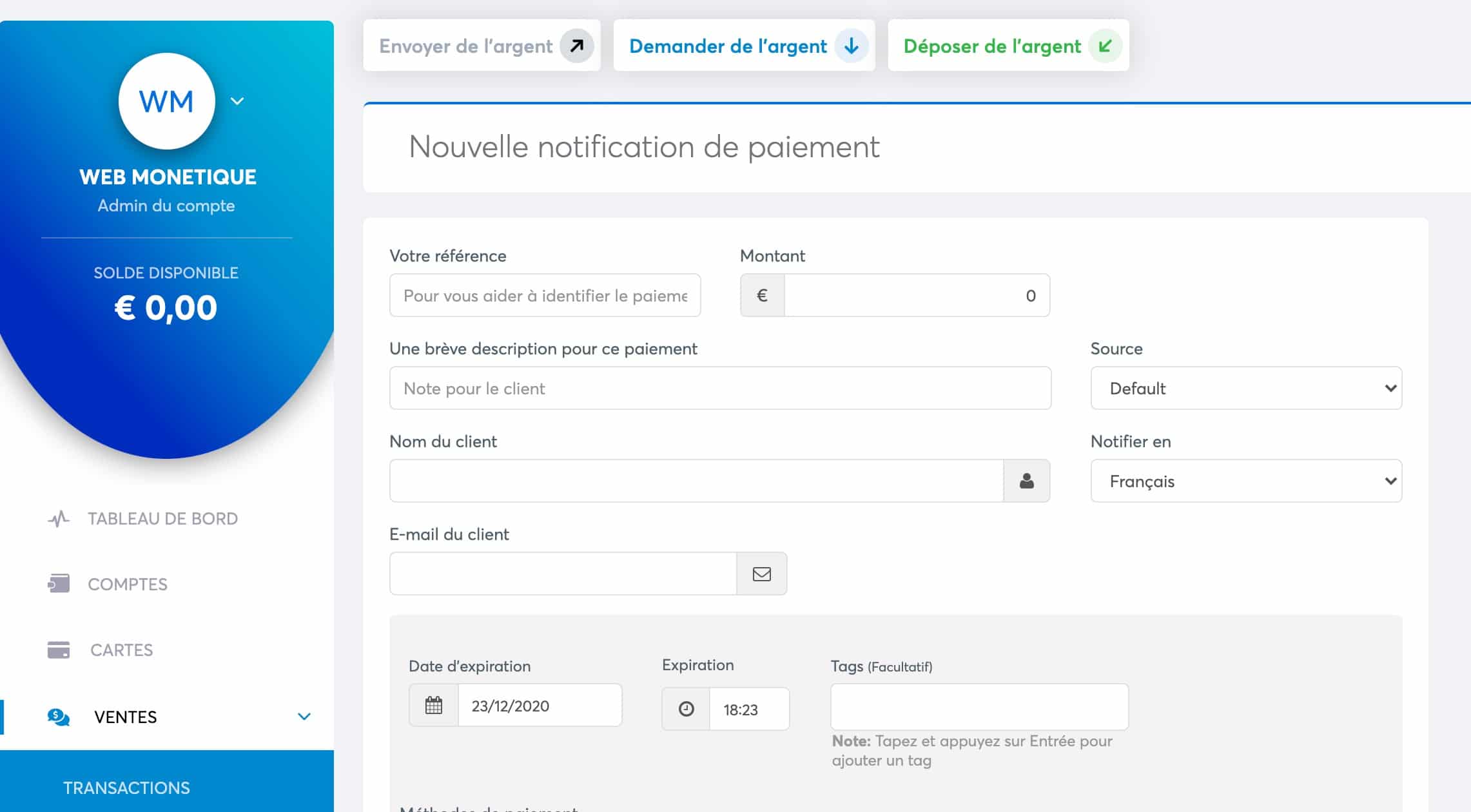Focus the Nom du client field
The height and width of the screenshot is (812, 1471).
click(x=696, y=481)
